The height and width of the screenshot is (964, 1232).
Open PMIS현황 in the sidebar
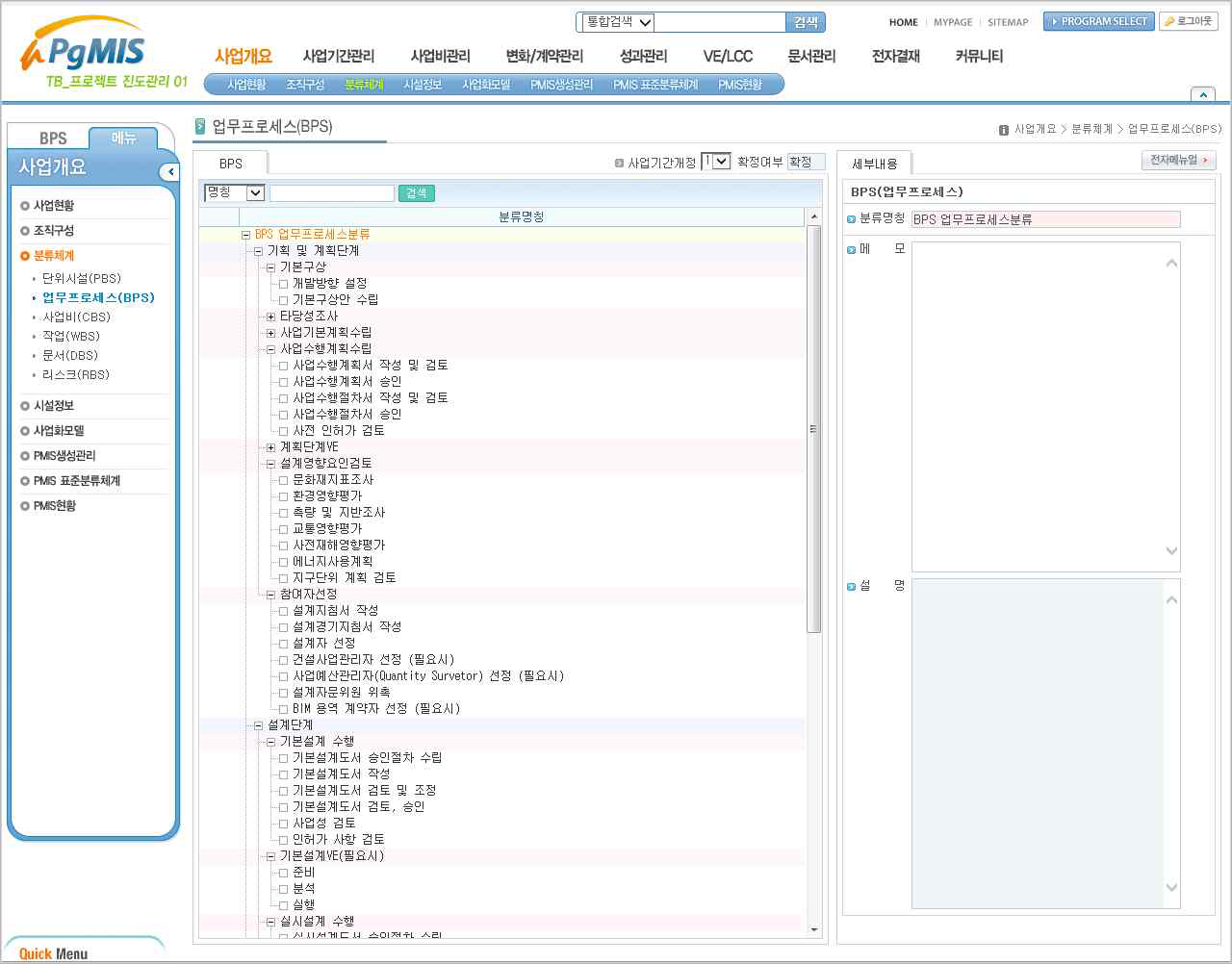(55, 506)
